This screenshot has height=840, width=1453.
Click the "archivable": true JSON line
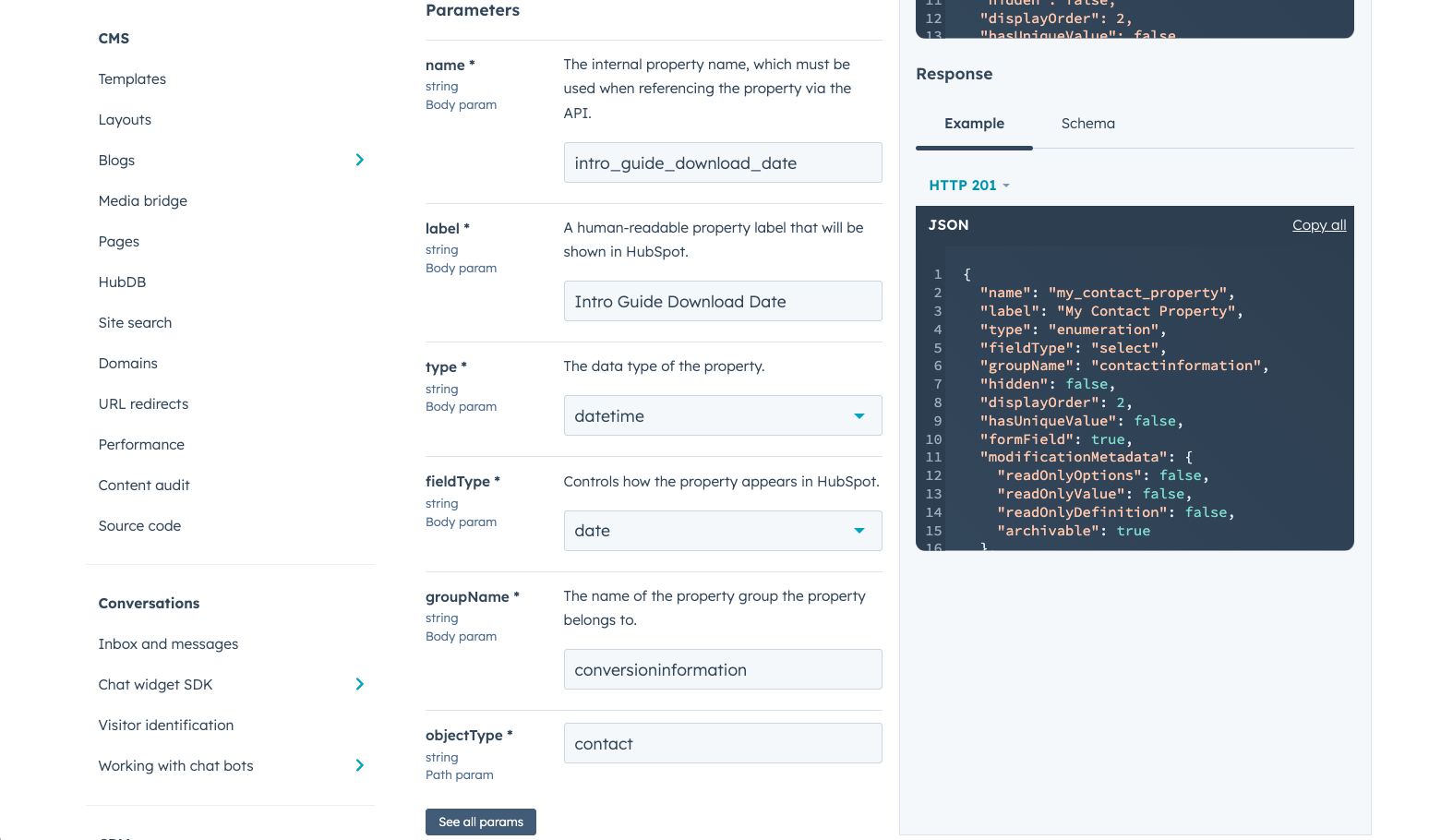[1074, 531]
